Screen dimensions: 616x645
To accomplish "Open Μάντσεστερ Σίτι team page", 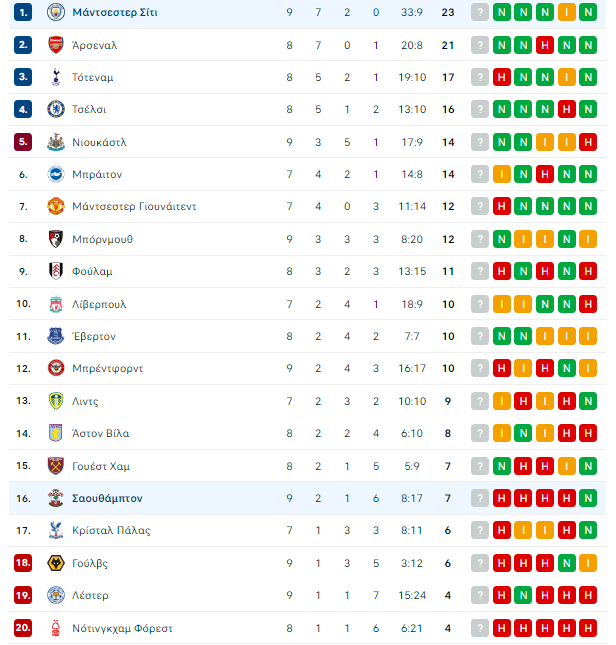I will click(x=115, y=12).
